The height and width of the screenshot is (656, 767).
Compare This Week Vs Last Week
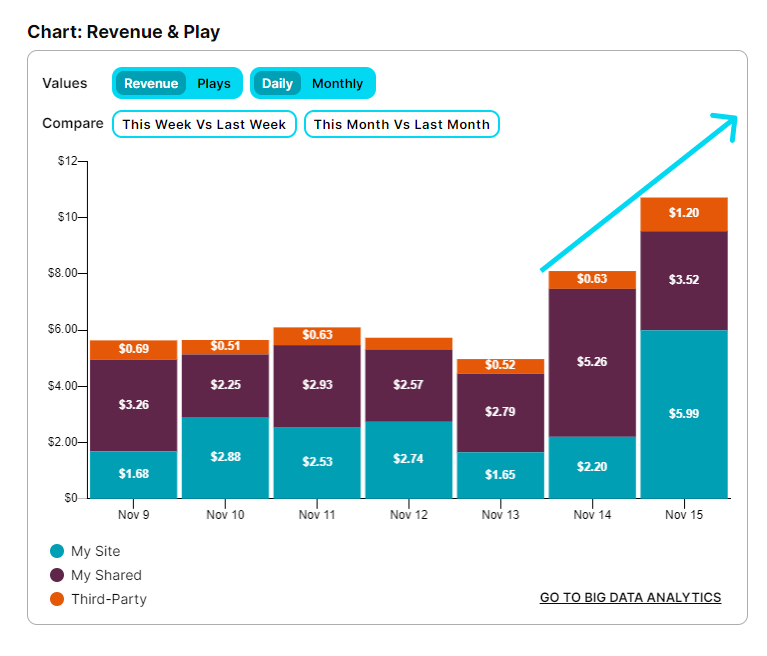[204, 124]
